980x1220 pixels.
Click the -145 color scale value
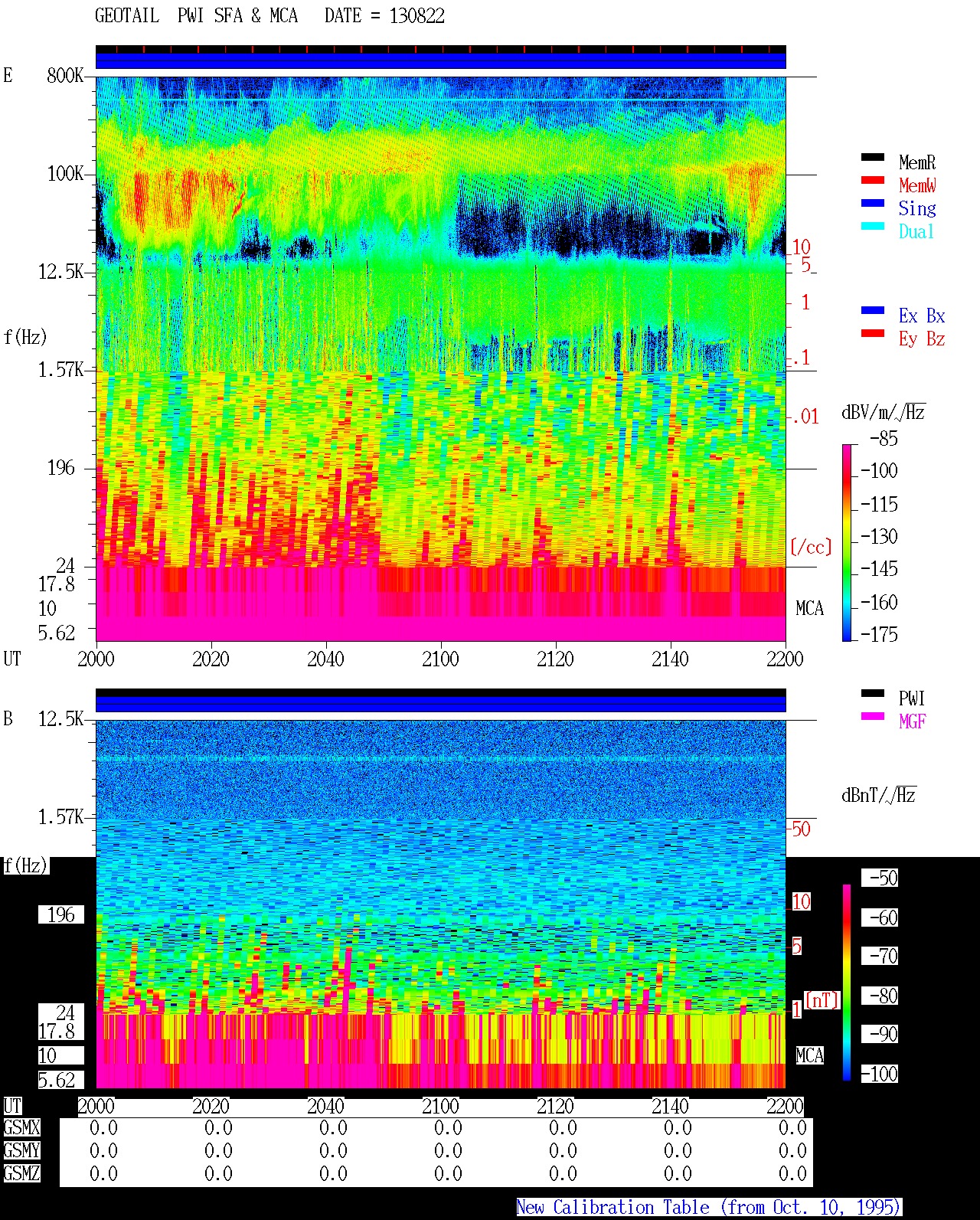(x=879, y=569)
